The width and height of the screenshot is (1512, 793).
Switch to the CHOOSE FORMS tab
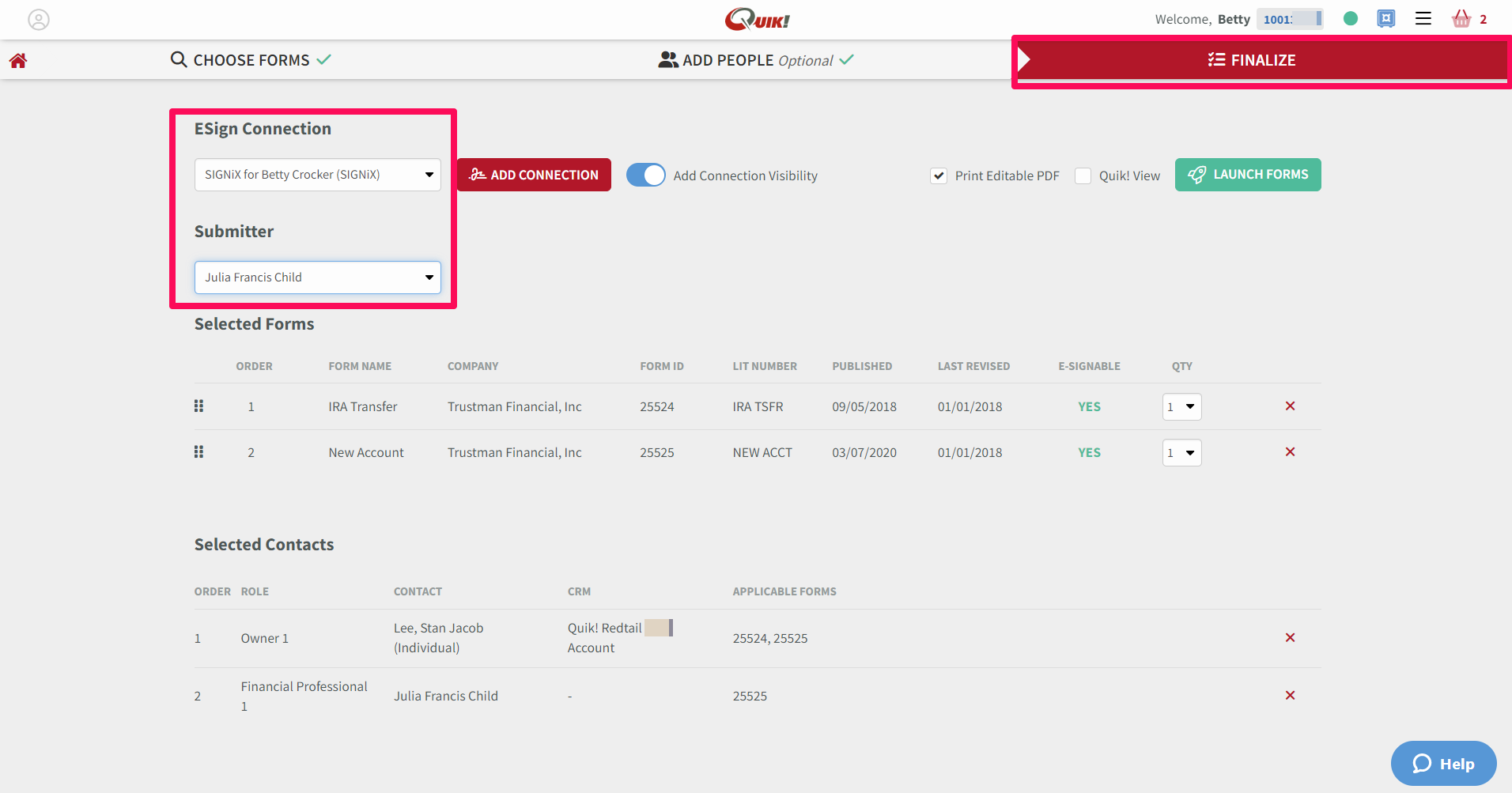[x=250, y=59]
